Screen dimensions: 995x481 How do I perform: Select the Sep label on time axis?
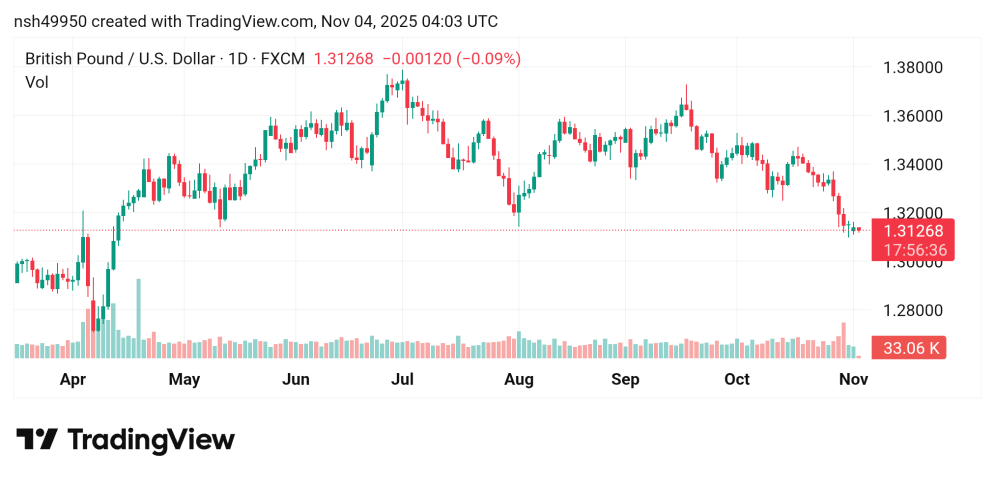tap(625, 380)
